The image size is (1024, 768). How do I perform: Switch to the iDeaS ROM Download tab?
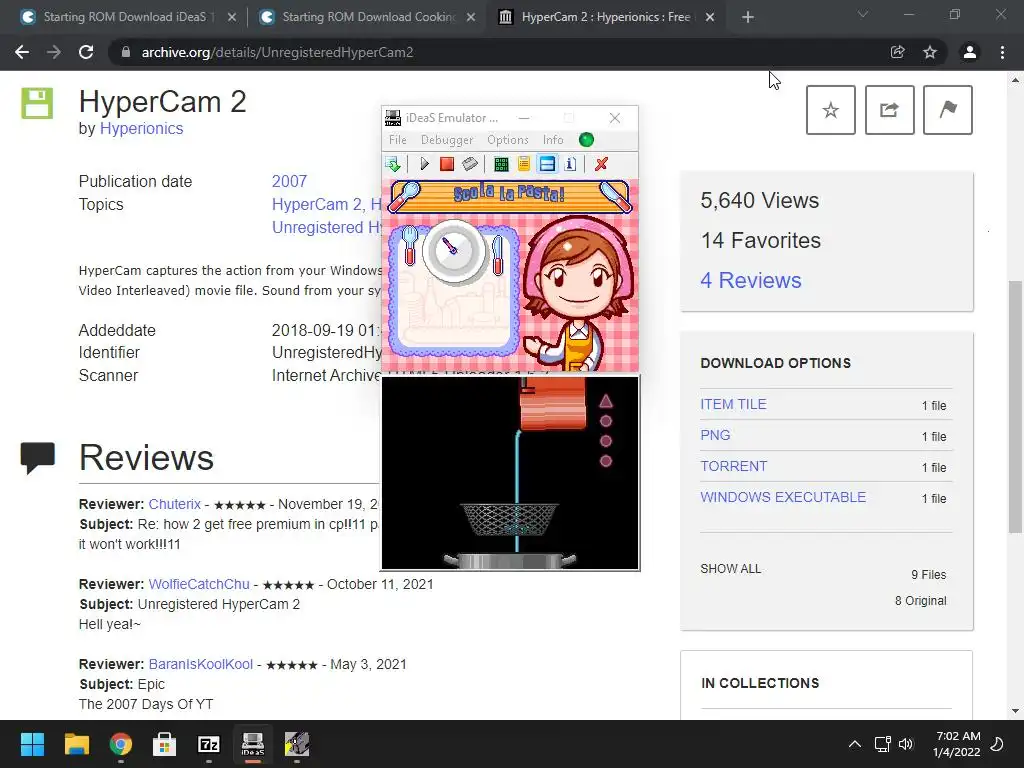pyautogui.click(x=128, y=17)
